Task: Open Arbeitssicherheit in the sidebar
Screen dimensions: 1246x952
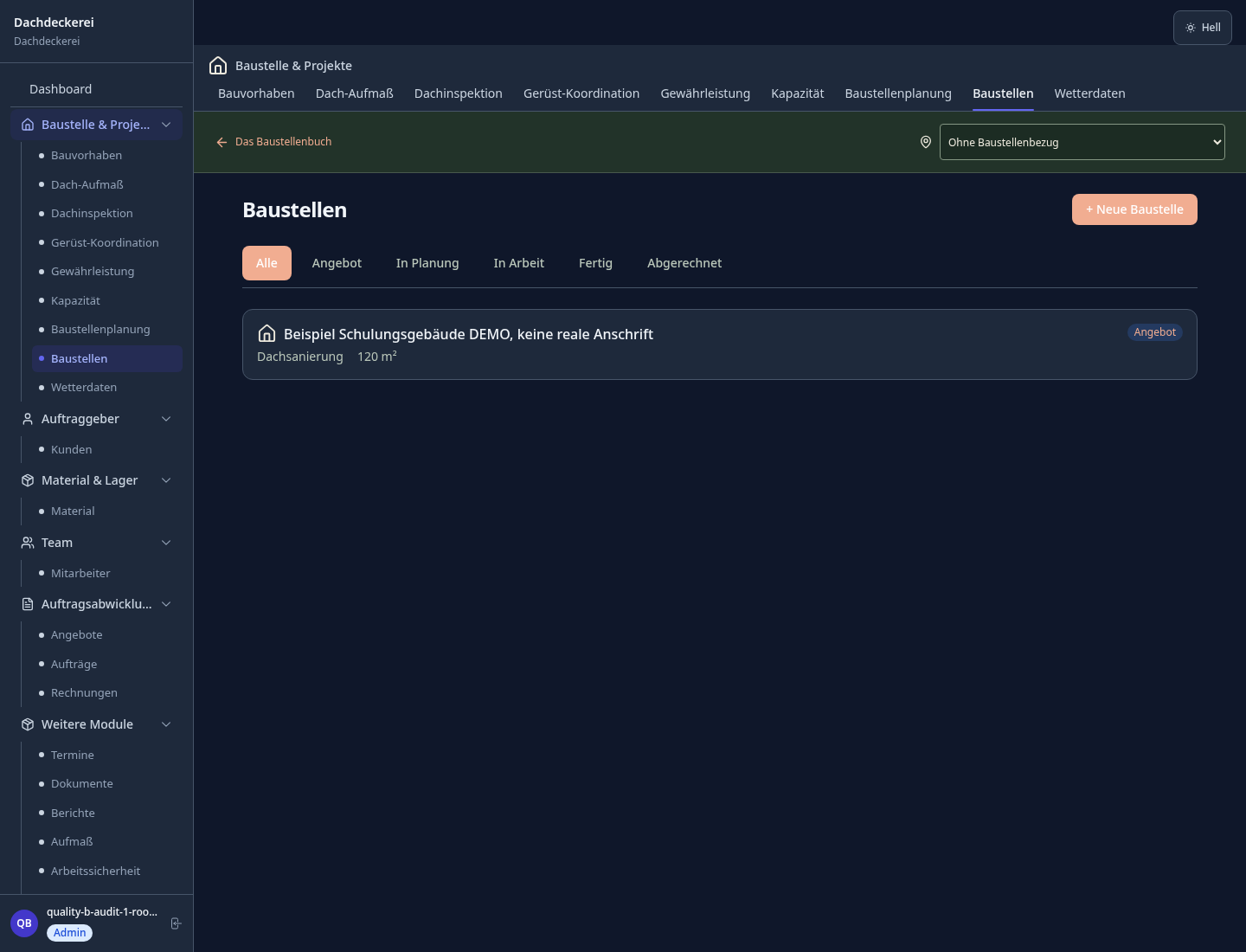Action: 107,871
